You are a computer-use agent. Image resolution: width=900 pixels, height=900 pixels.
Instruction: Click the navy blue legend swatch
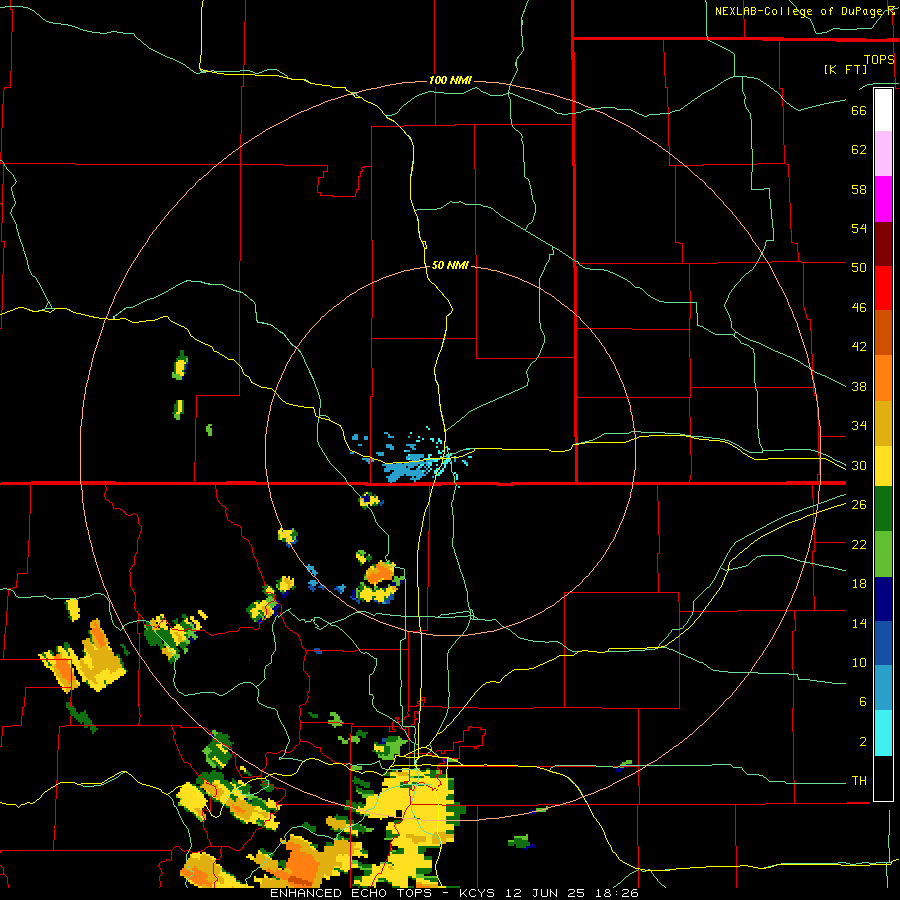(883, 599)
